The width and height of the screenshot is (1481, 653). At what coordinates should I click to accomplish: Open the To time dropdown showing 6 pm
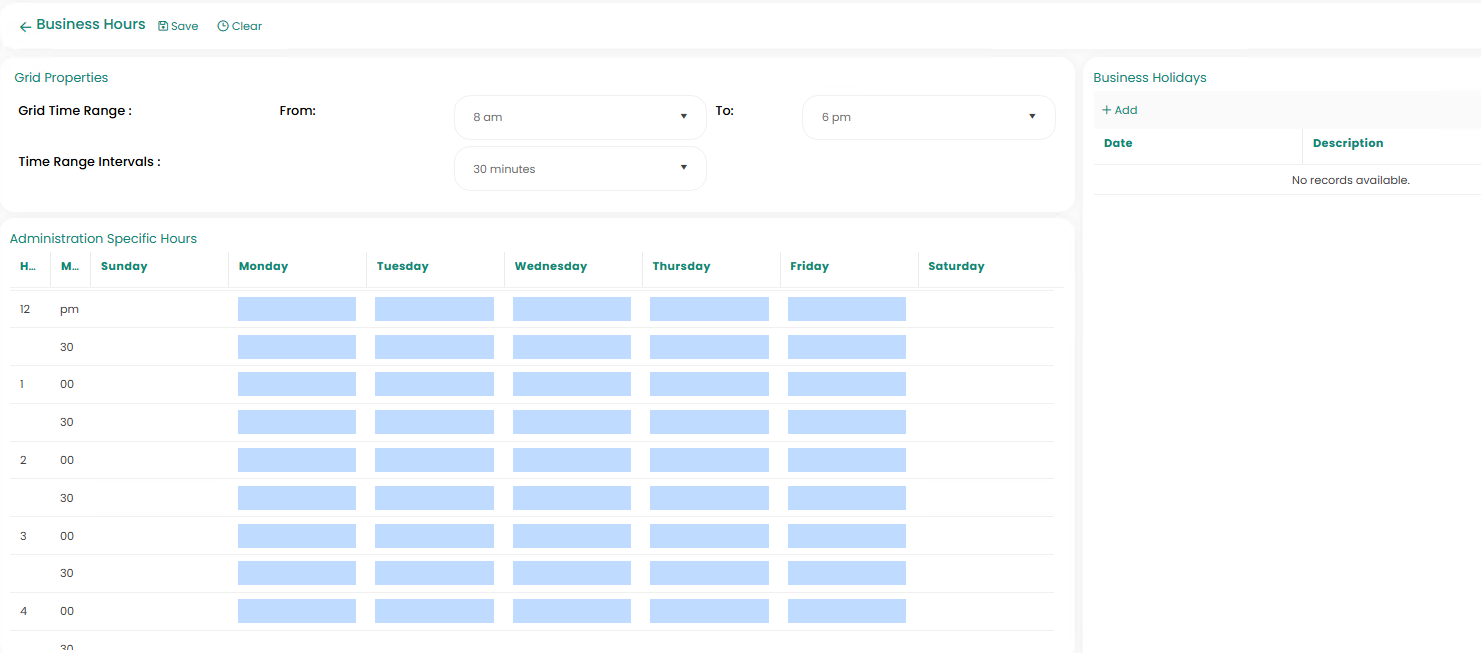point(928,117)
